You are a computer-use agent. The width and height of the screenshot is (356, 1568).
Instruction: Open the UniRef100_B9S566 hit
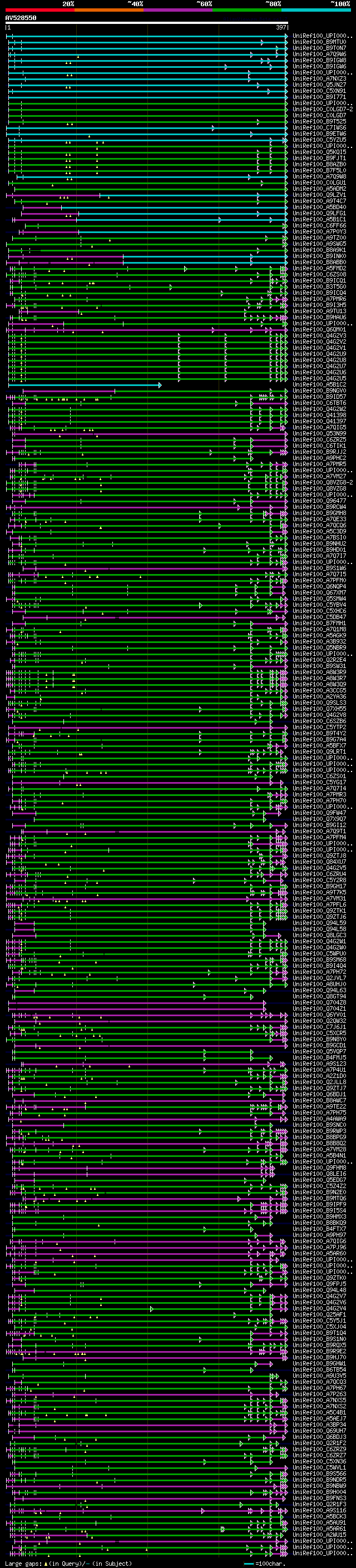coord(319,1473)
